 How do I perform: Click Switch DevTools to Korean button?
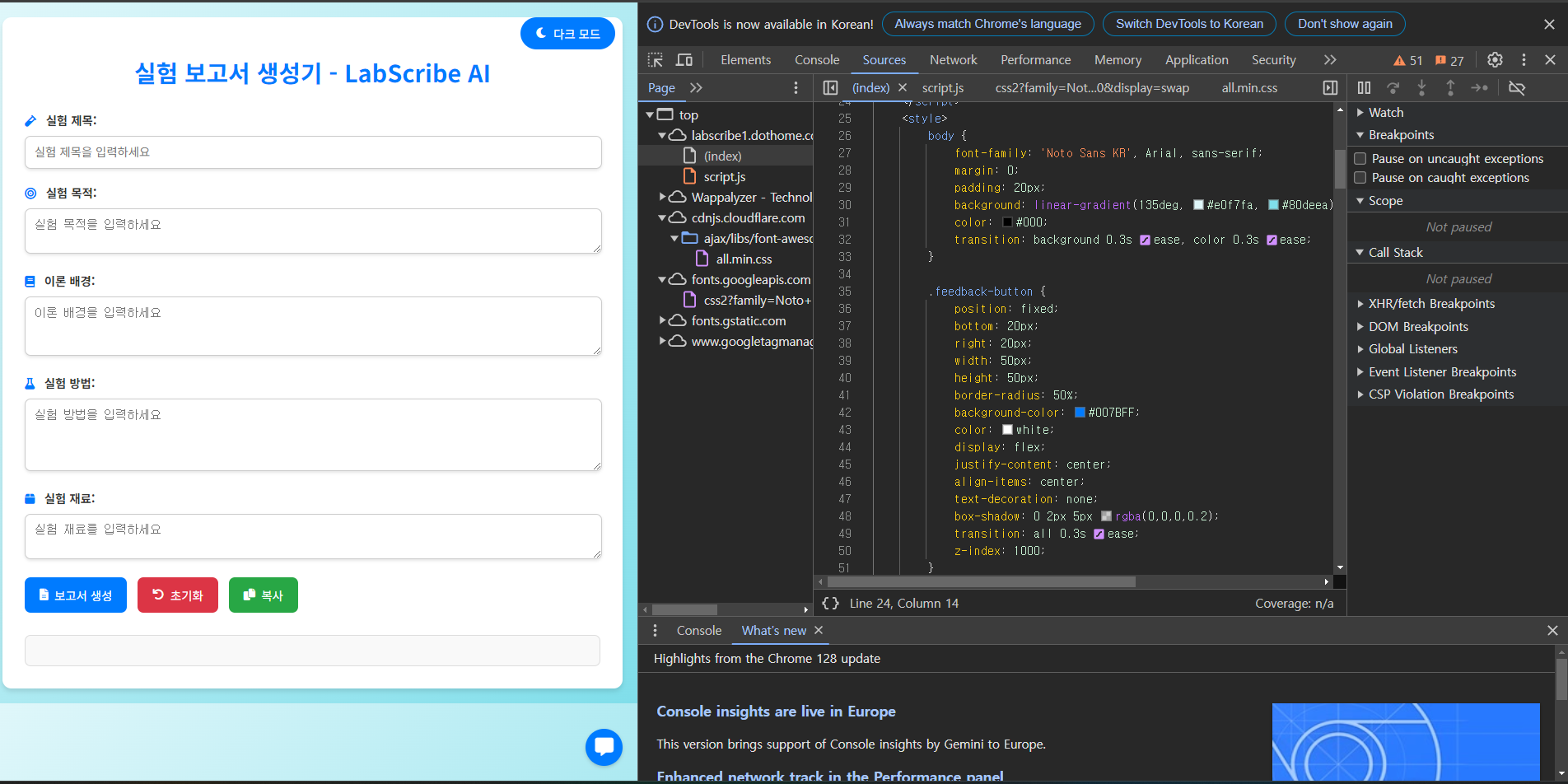coord(1189,24)
